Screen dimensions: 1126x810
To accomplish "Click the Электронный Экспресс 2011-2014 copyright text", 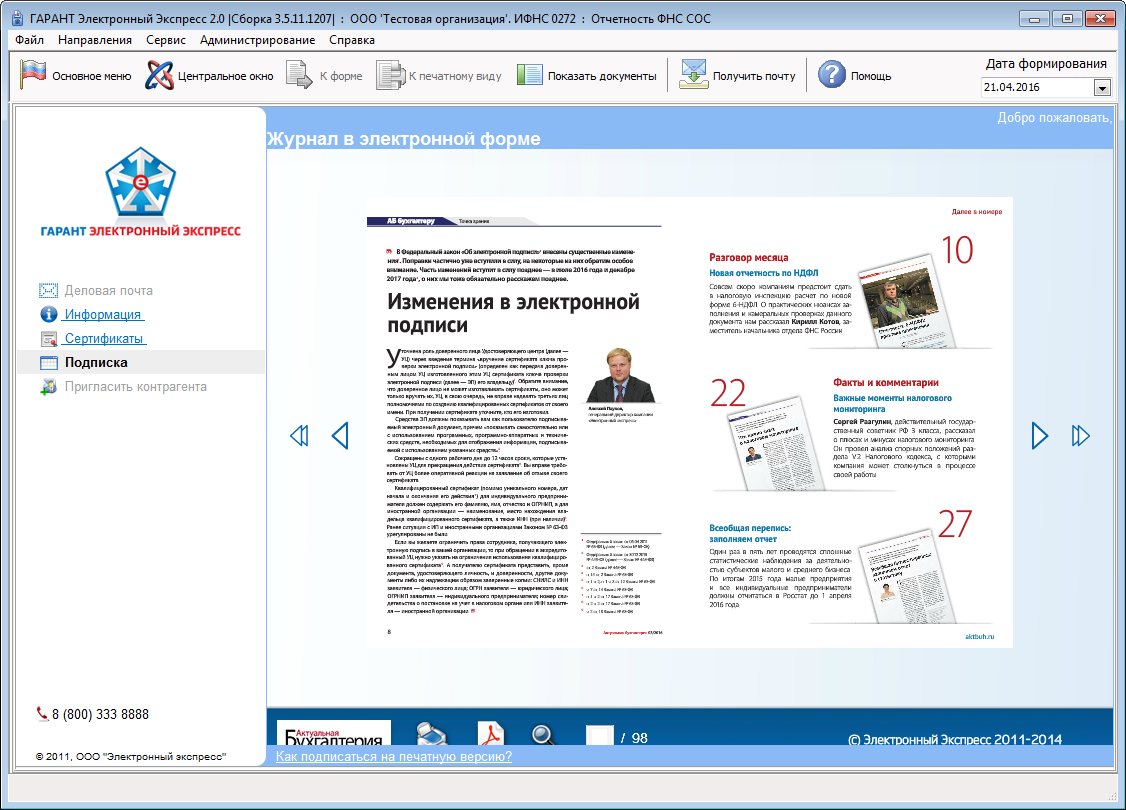I will click(955, 739).
